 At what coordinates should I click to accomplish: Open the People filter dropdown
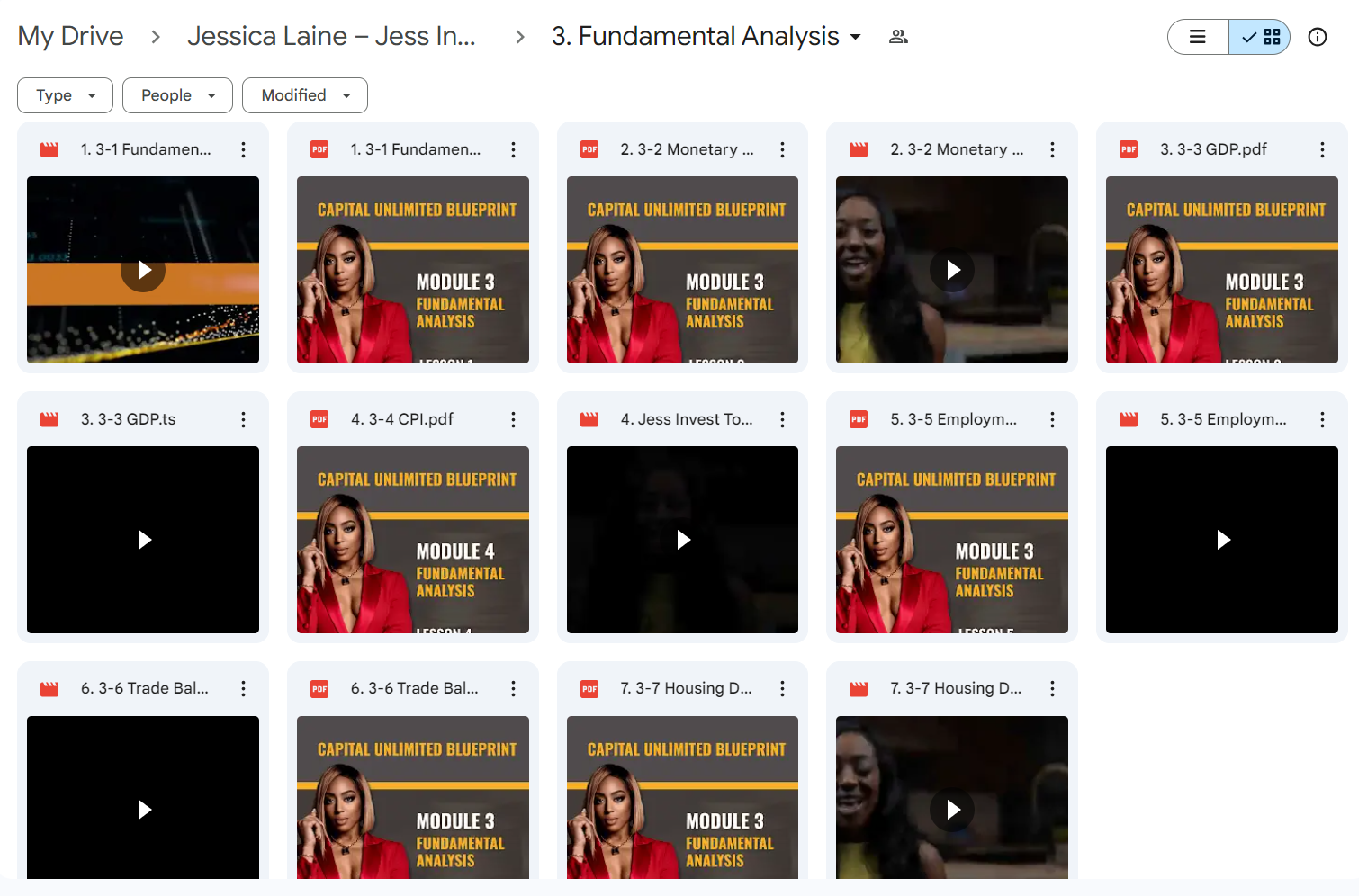click(x=177, y=95)
